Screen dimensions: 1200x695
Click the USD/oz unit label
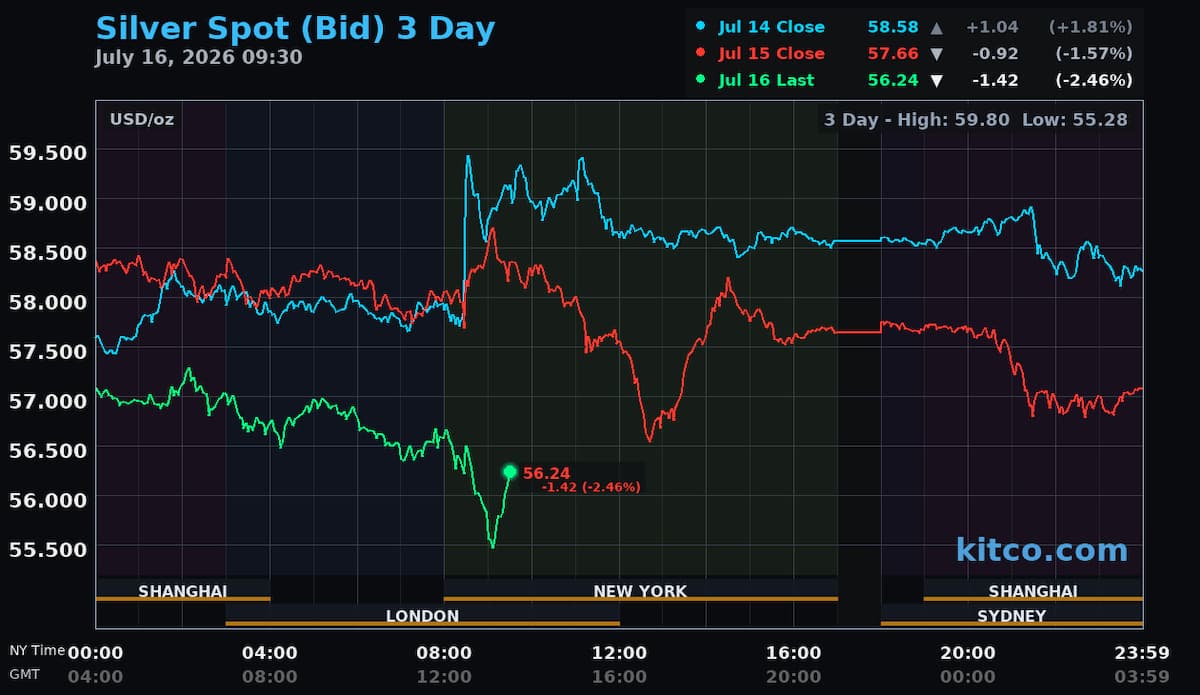142,120
